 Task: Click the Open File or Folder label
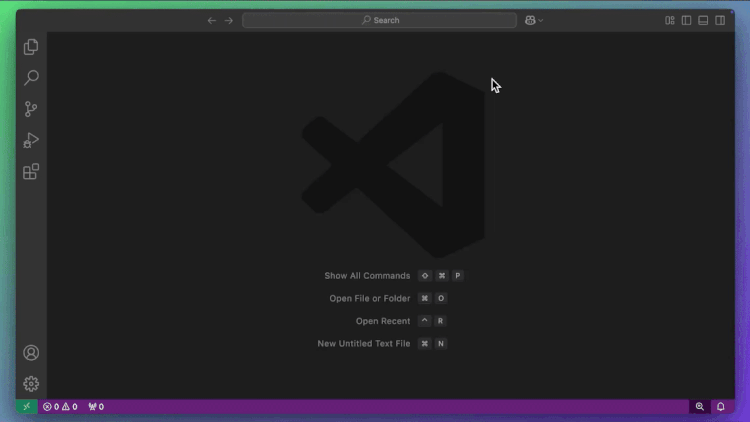(370, 298)
